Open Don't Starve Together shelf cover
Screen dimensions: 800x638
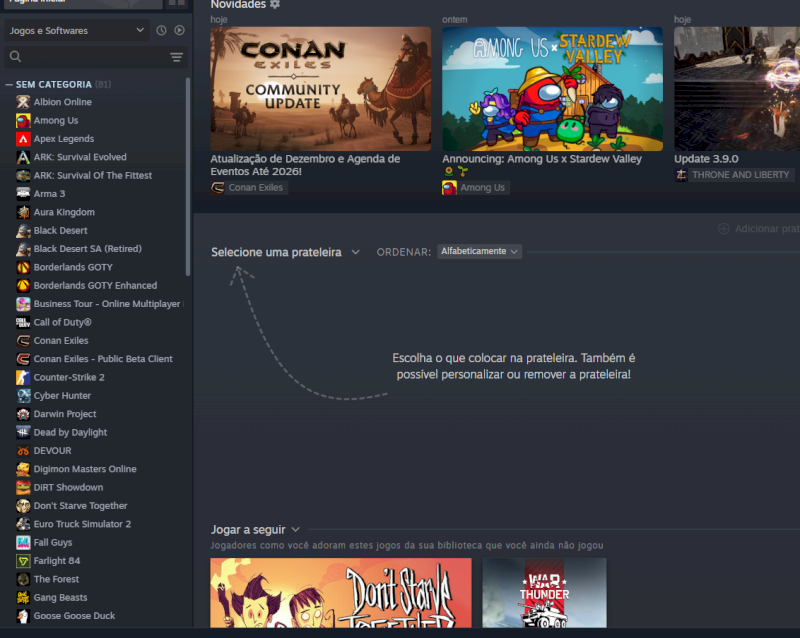click(341, 593)
